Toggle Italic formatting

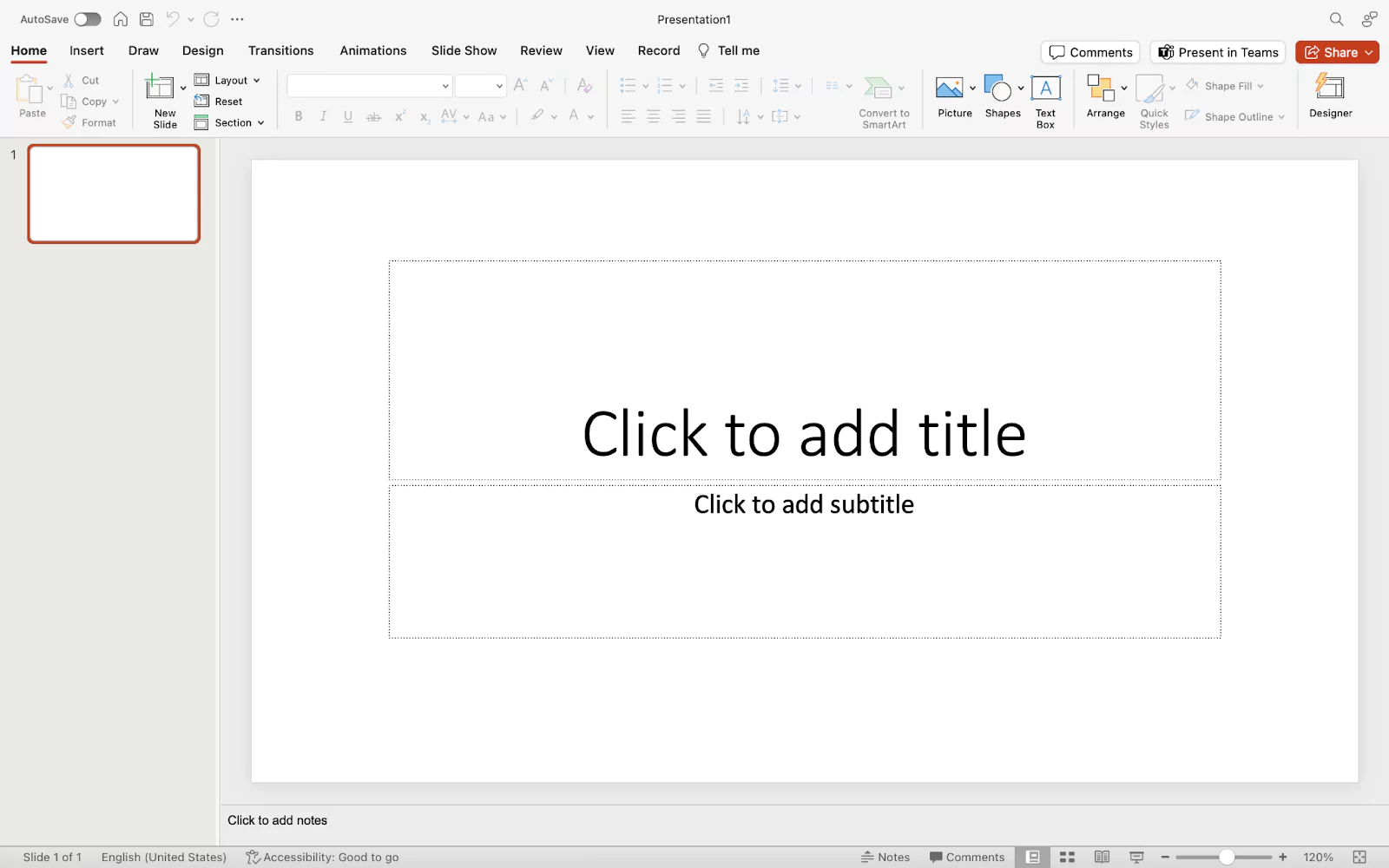[x=323, y=116]
